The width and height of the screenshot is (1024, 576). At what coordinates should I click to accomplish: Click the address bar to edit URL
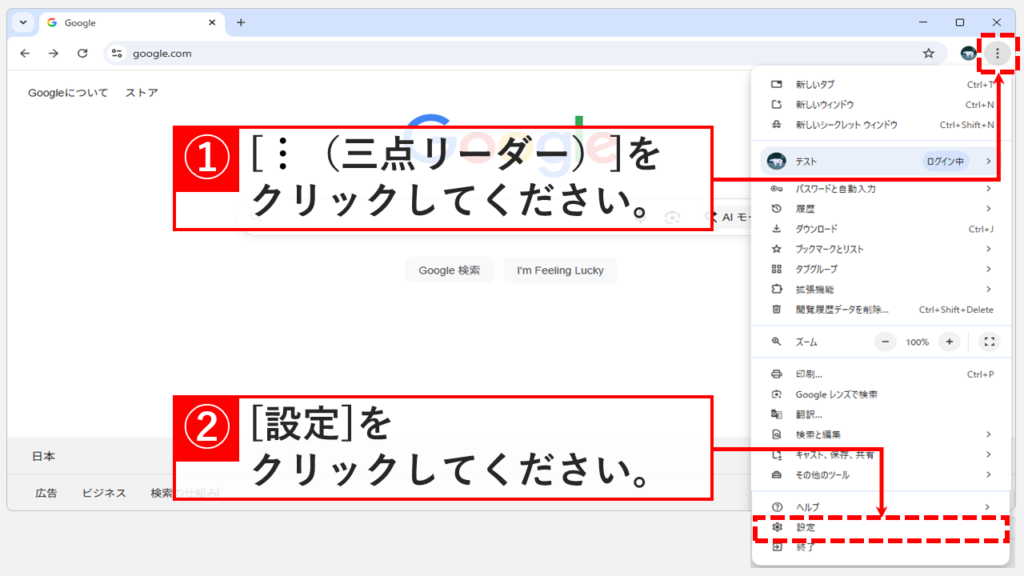pos(400,53)
